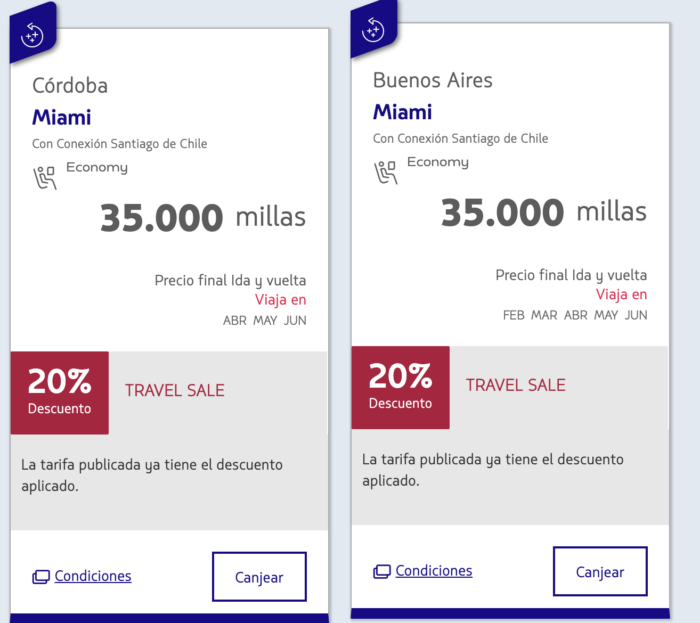Click the miles badge icon on Córdoba card
700x623 pixels.
click(x=32, y=35)
